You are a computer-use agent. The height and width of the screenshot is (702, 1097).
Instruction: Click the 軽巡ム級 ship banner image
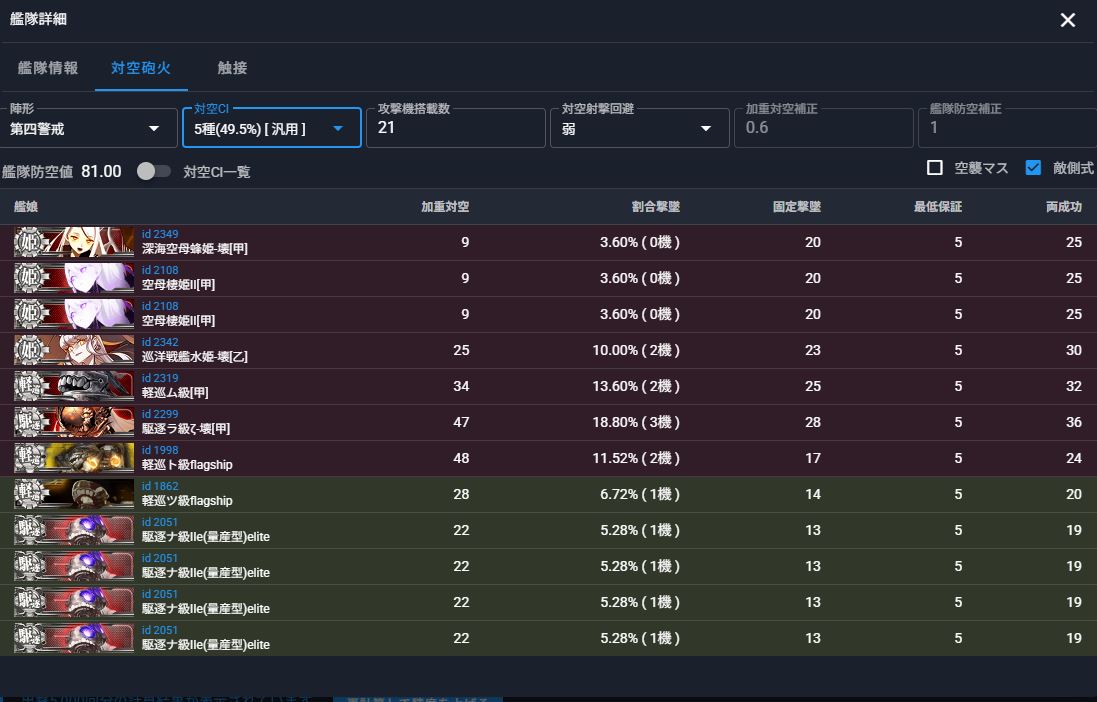coord(74,386)
